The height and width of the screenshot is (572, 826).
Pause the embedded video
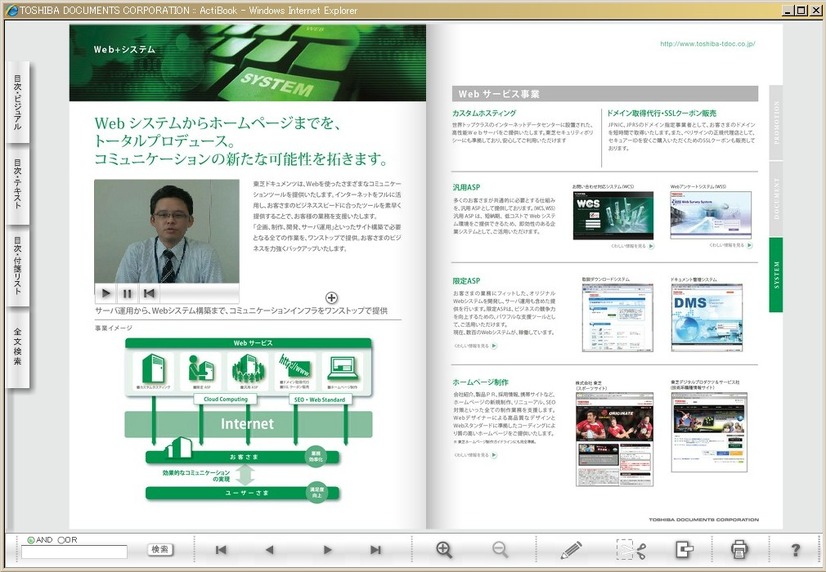[127, 293]
